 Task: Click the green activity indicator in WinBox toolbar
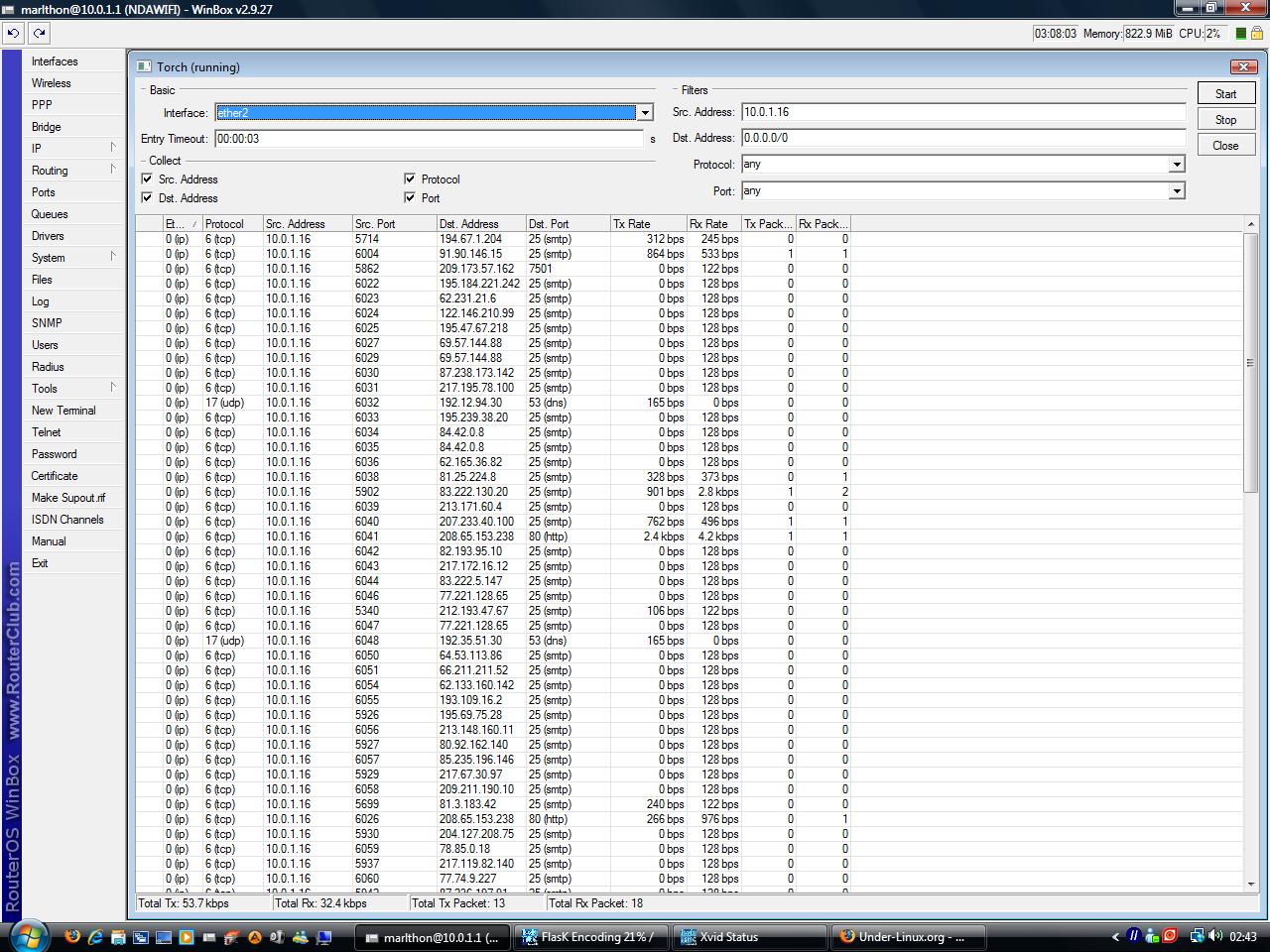coord(1240,34)
